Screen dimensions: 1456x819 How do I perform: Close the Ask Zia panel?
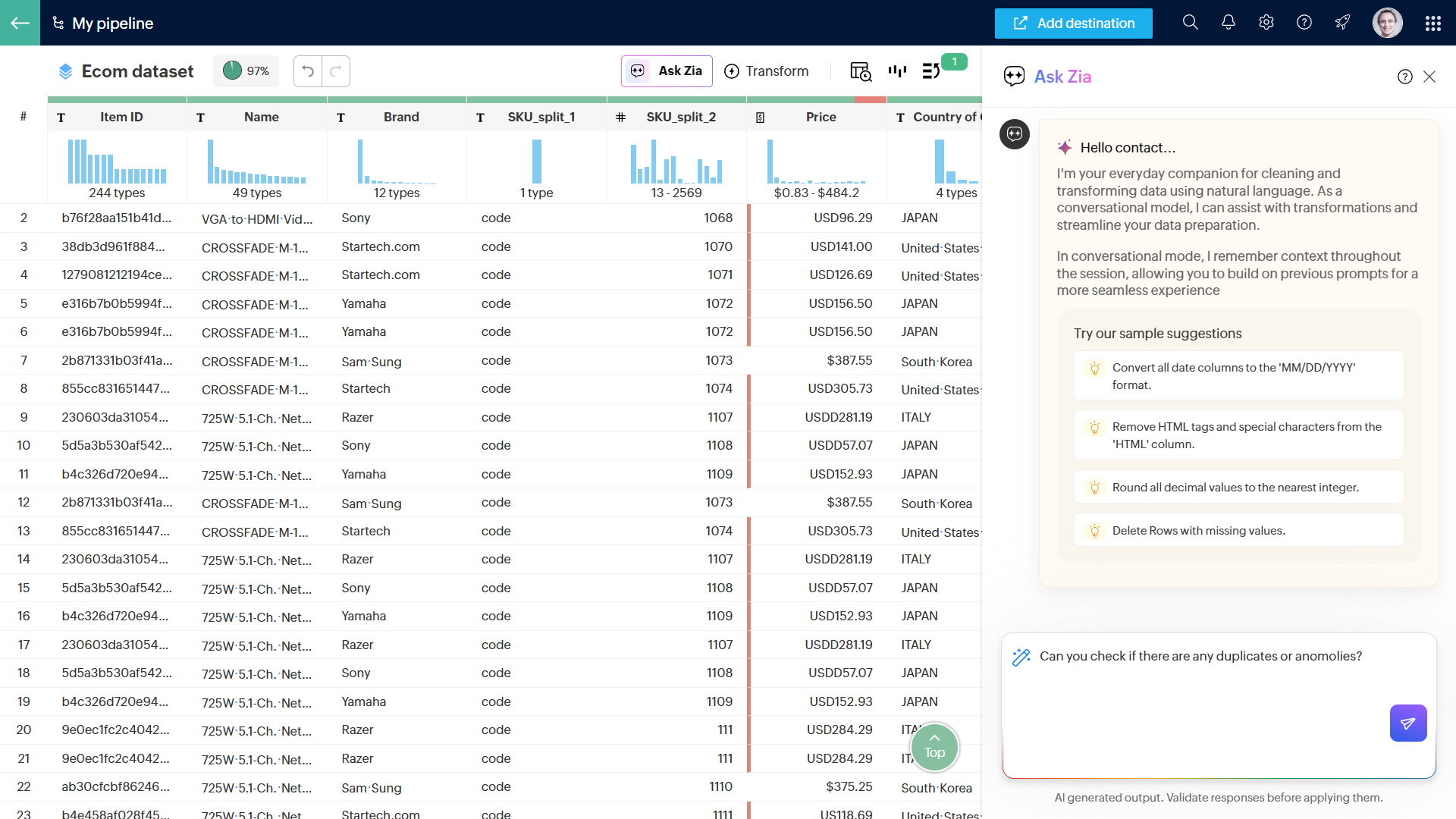[1430, 77]
